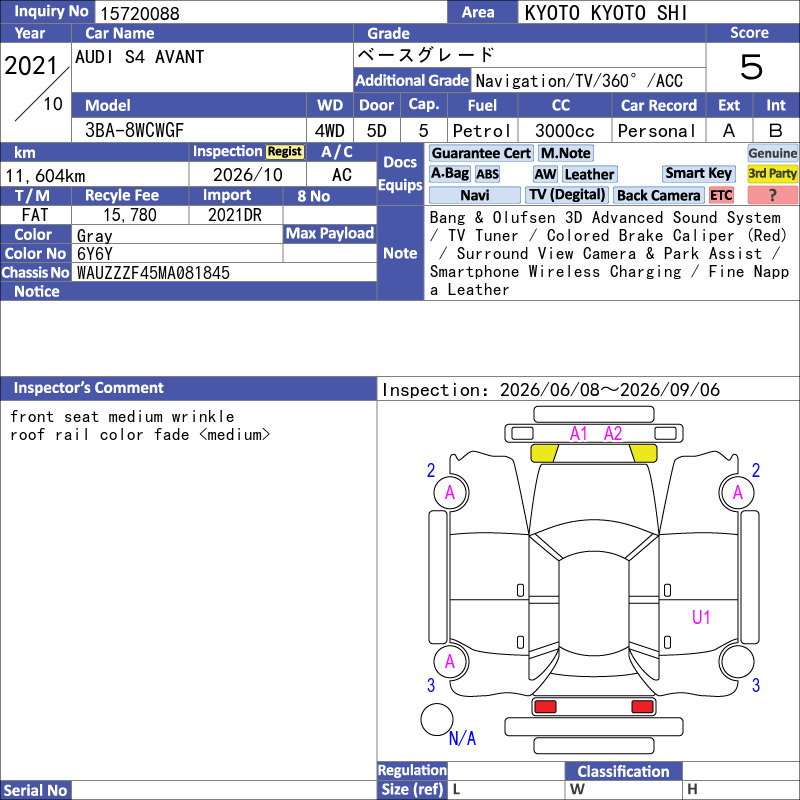Click the Additional Grade Navigation/TV/360°/ACC text

(579, 81)
